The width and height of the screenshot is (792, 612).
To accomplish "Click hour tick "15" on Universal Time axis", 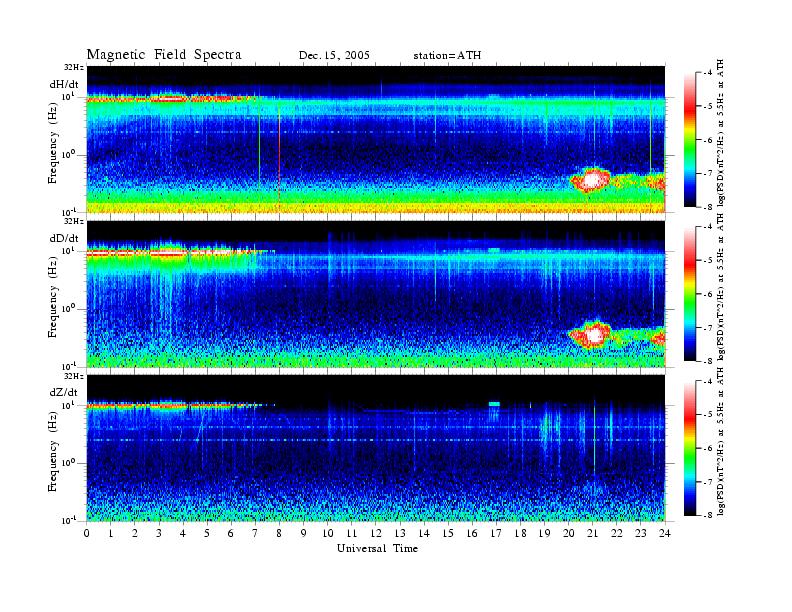I will pyautogui.click(x=448, y=534).
